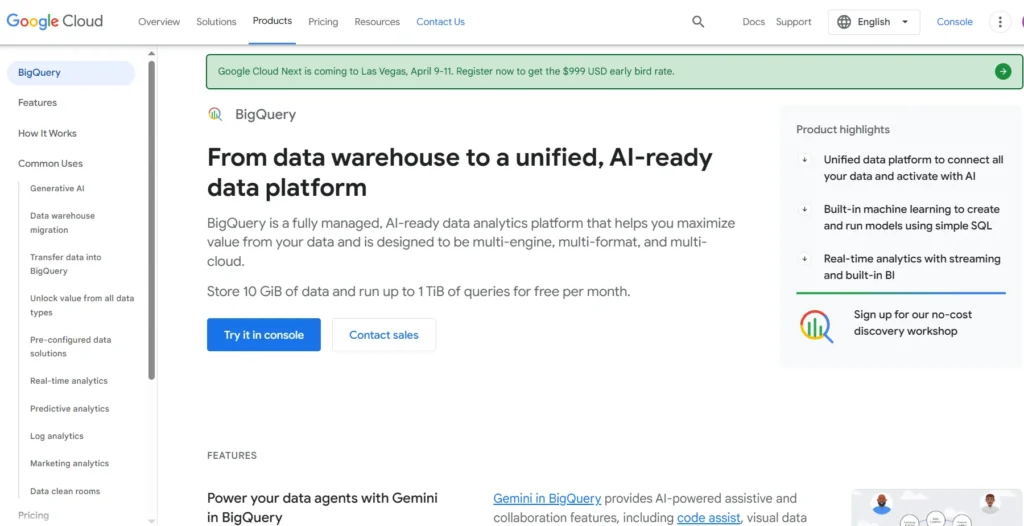Select Marketing analytics sidebar item
The image size is (1024, 526).
tap(69, 463)
